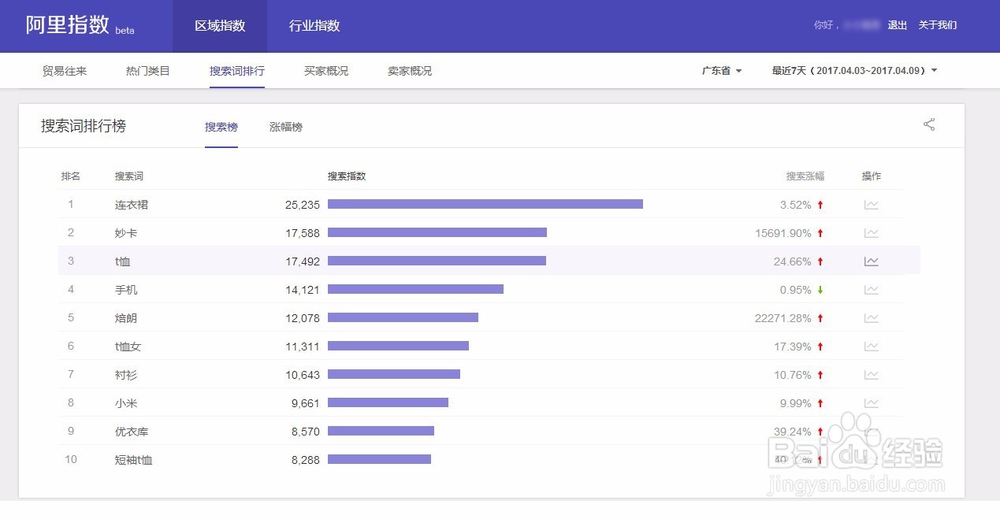
Task: Select the 搜索榜 sub-tab
Action: click(x=221, y=127)
